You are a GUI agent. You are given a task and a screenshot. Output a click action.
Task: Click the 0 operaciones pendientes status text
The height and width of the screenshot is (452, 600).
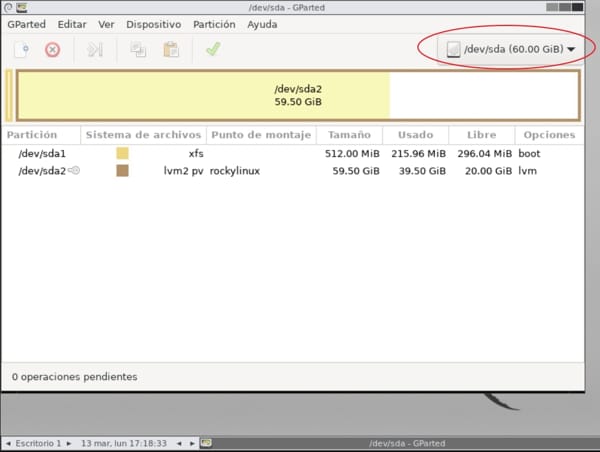click(x=74, y=377)
